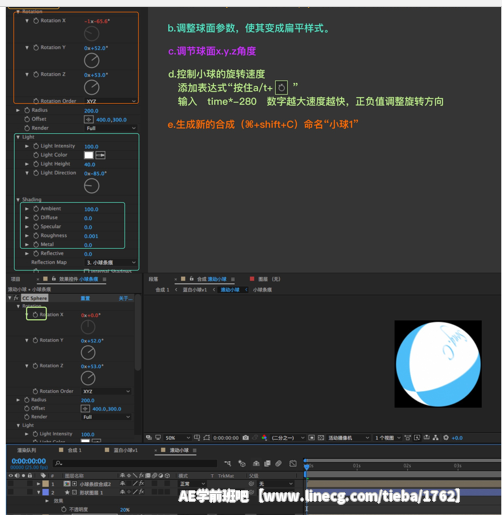
Task: Collapse the CC Sphere effect group
Action: (10, 298)
